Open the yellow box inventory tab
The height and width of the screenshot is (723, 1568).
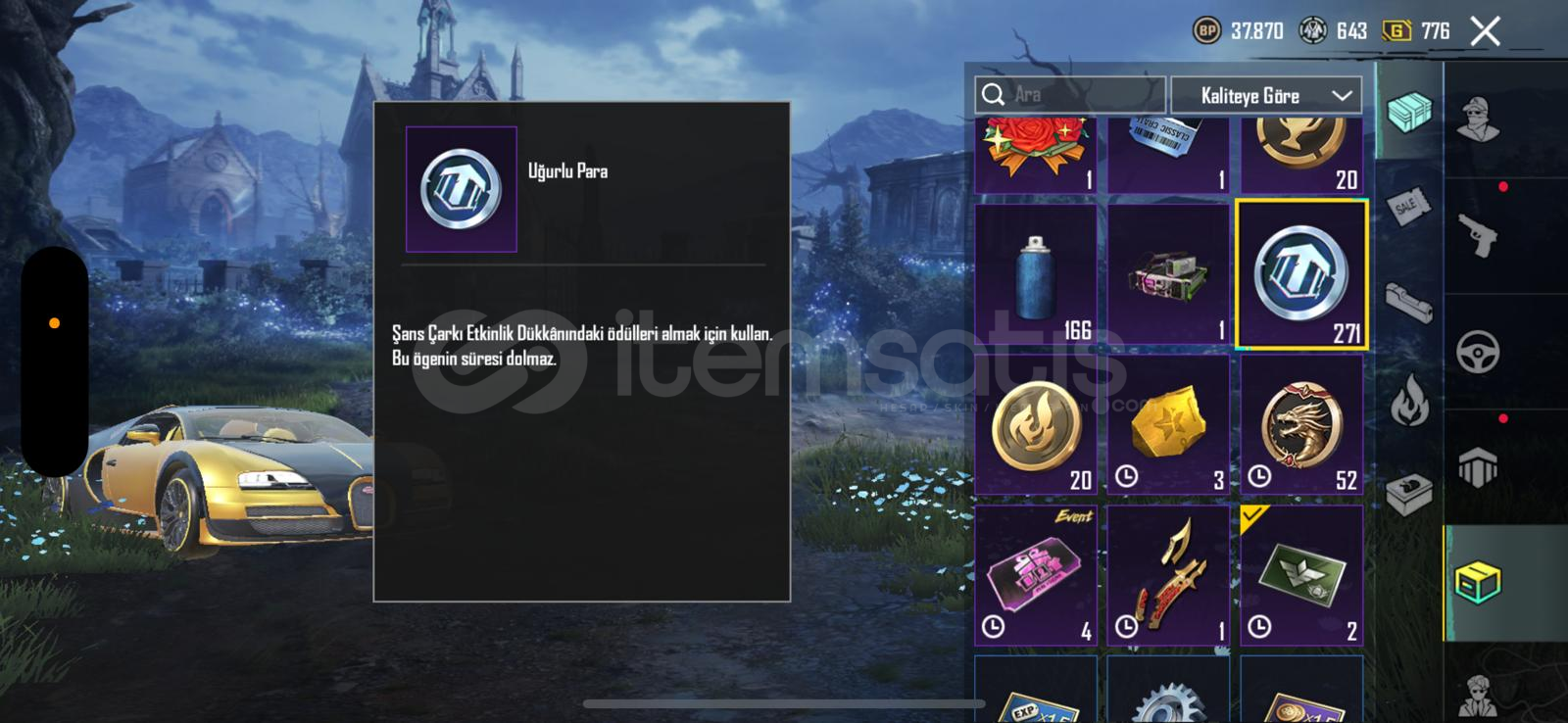(x=1478, y=583)
